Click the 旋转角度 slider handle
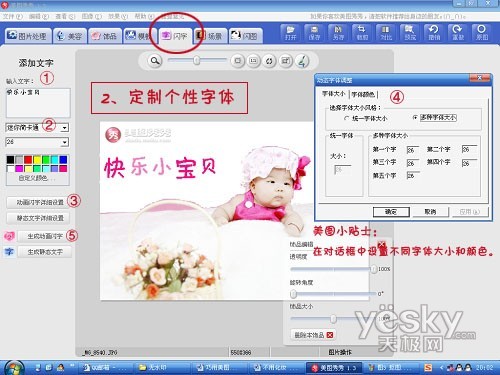This screenshot has height=375, width=500. tap(293, 294)
